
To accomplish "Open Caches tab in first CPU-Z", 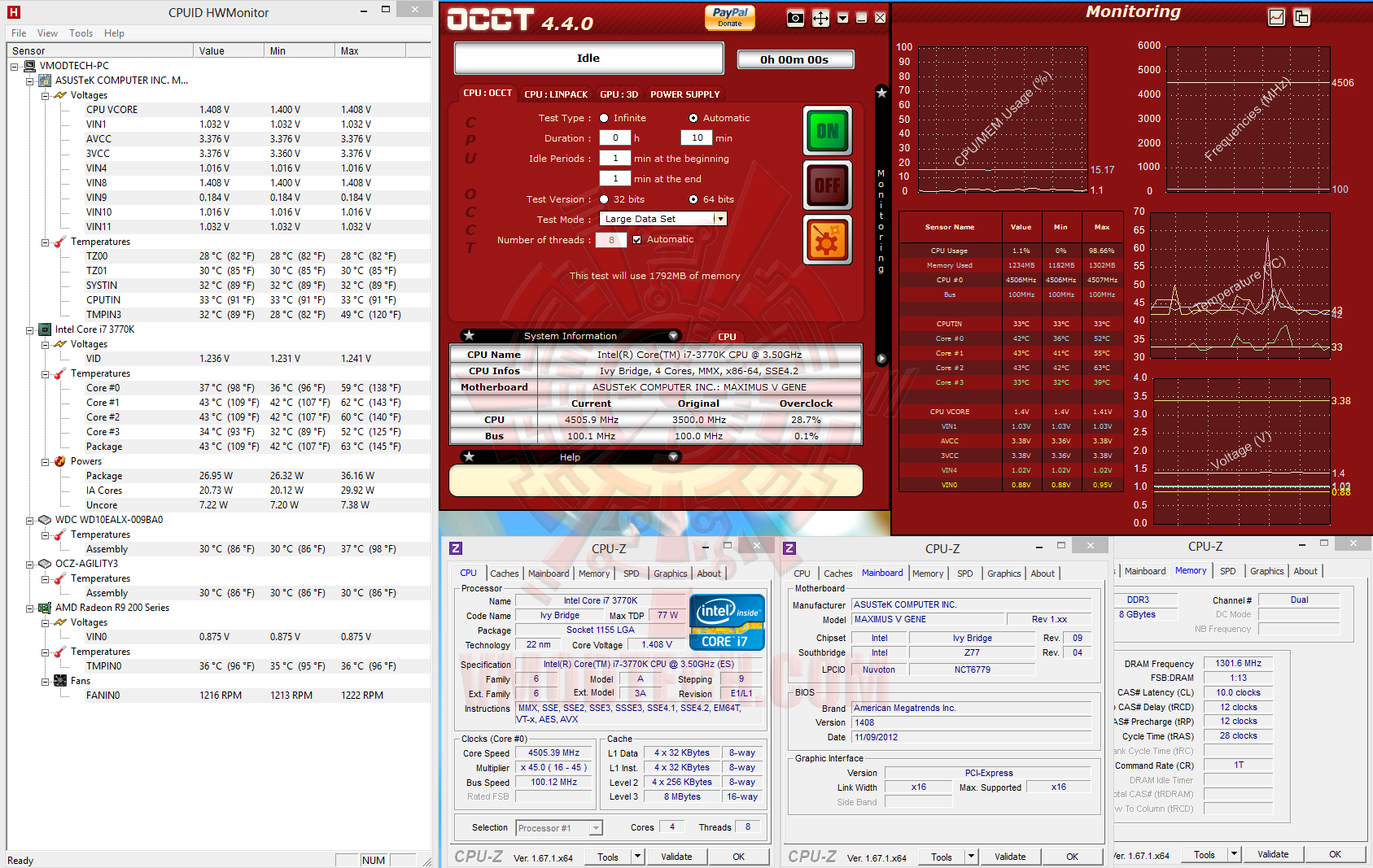I will point(504,574).
